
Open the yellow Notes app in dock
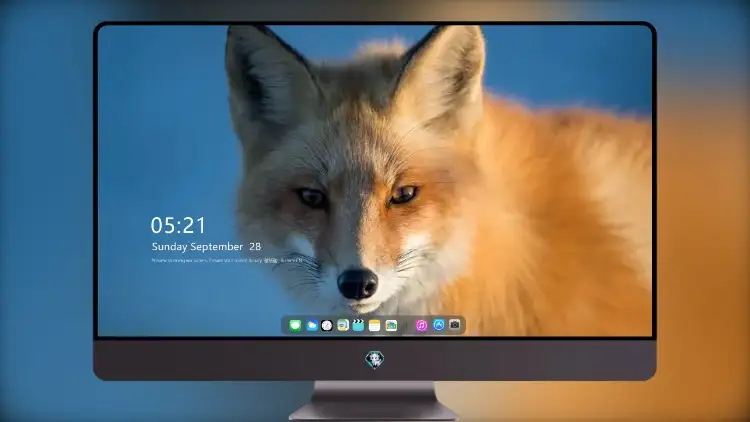375,326
